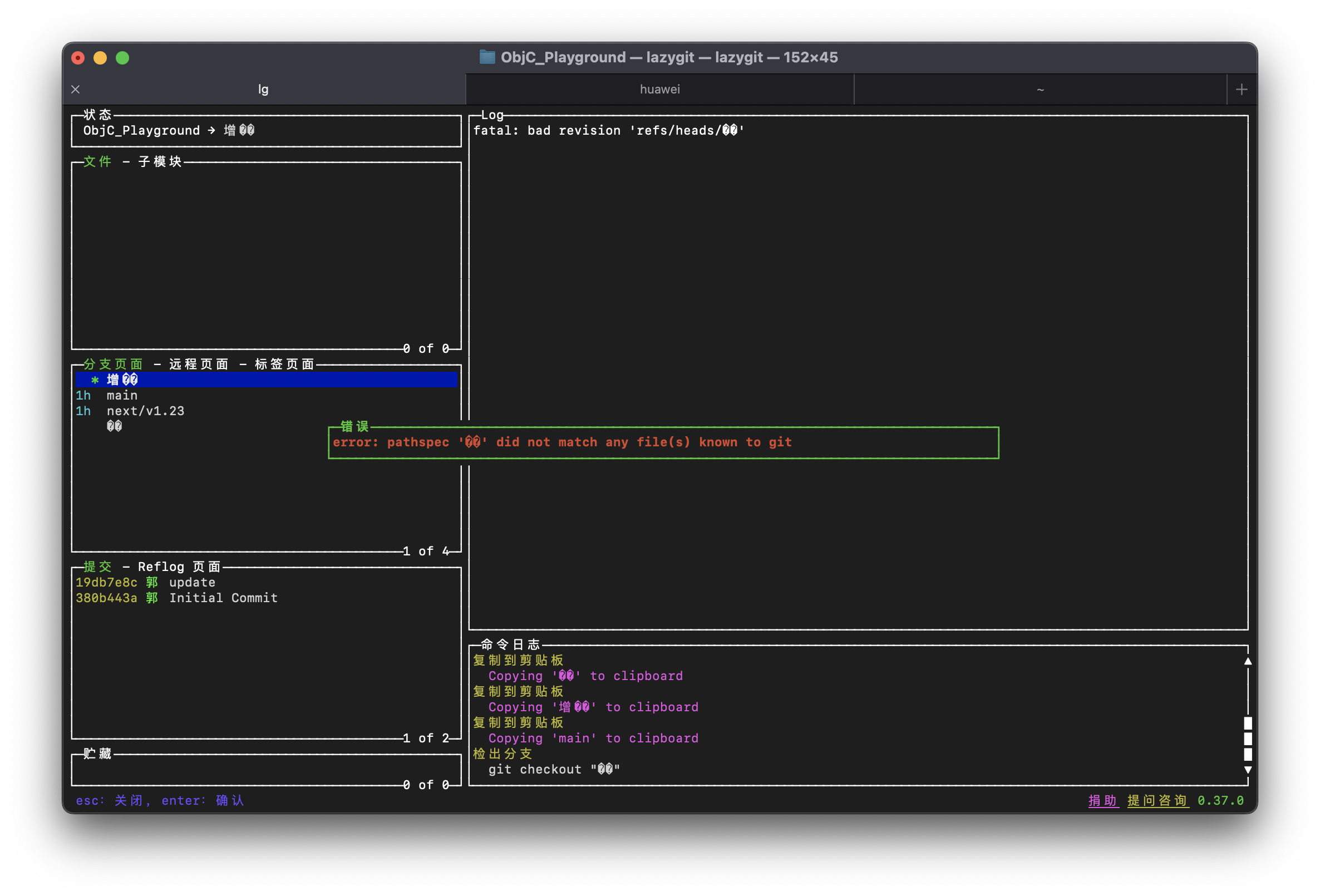Viewport: 1320px width, 896px height.
Task: Click the git checkout command log line
Action: tap(554, 769)
